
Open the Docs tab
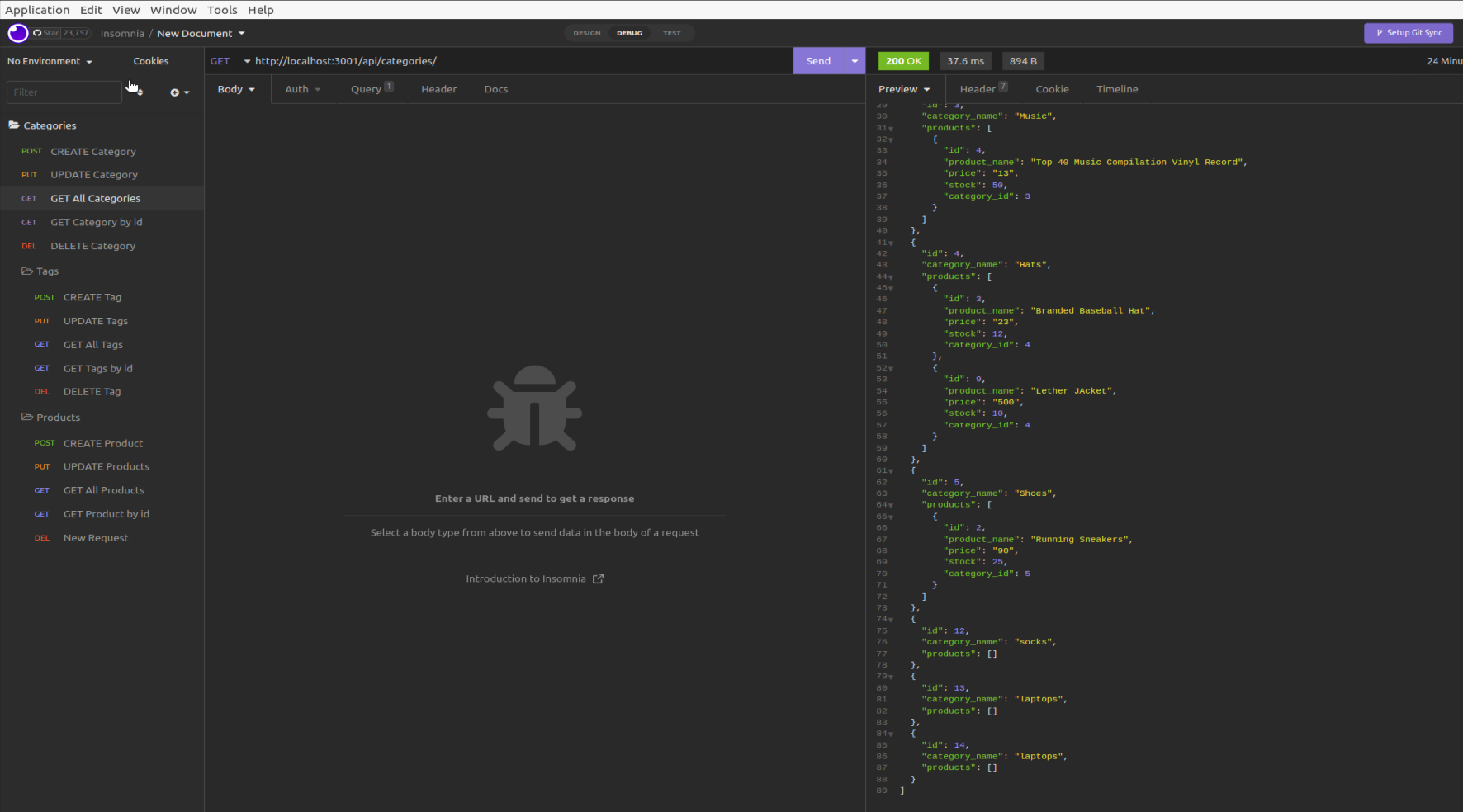(x=496, y=89)
